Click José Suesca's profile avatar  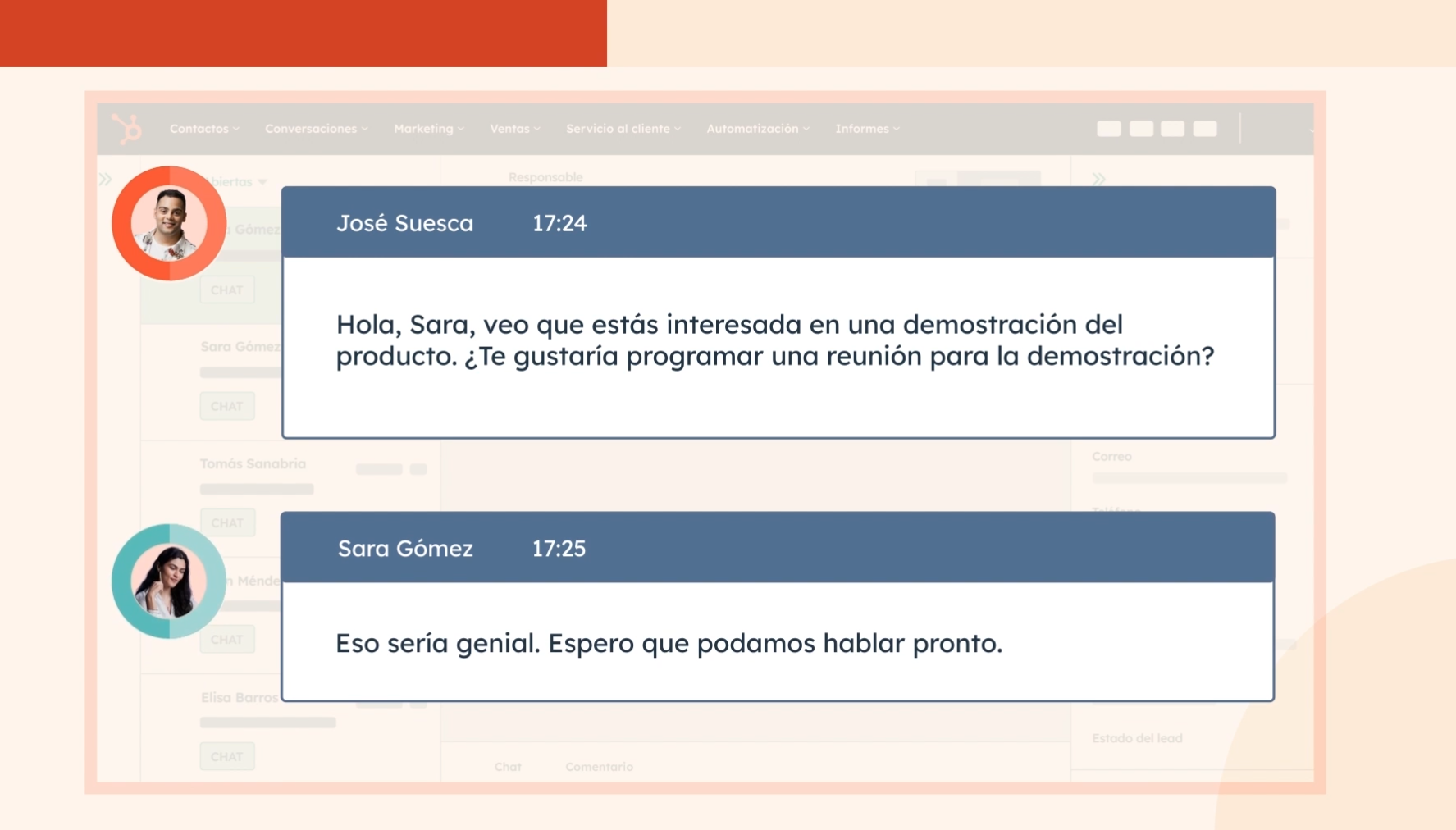point(169,223)
